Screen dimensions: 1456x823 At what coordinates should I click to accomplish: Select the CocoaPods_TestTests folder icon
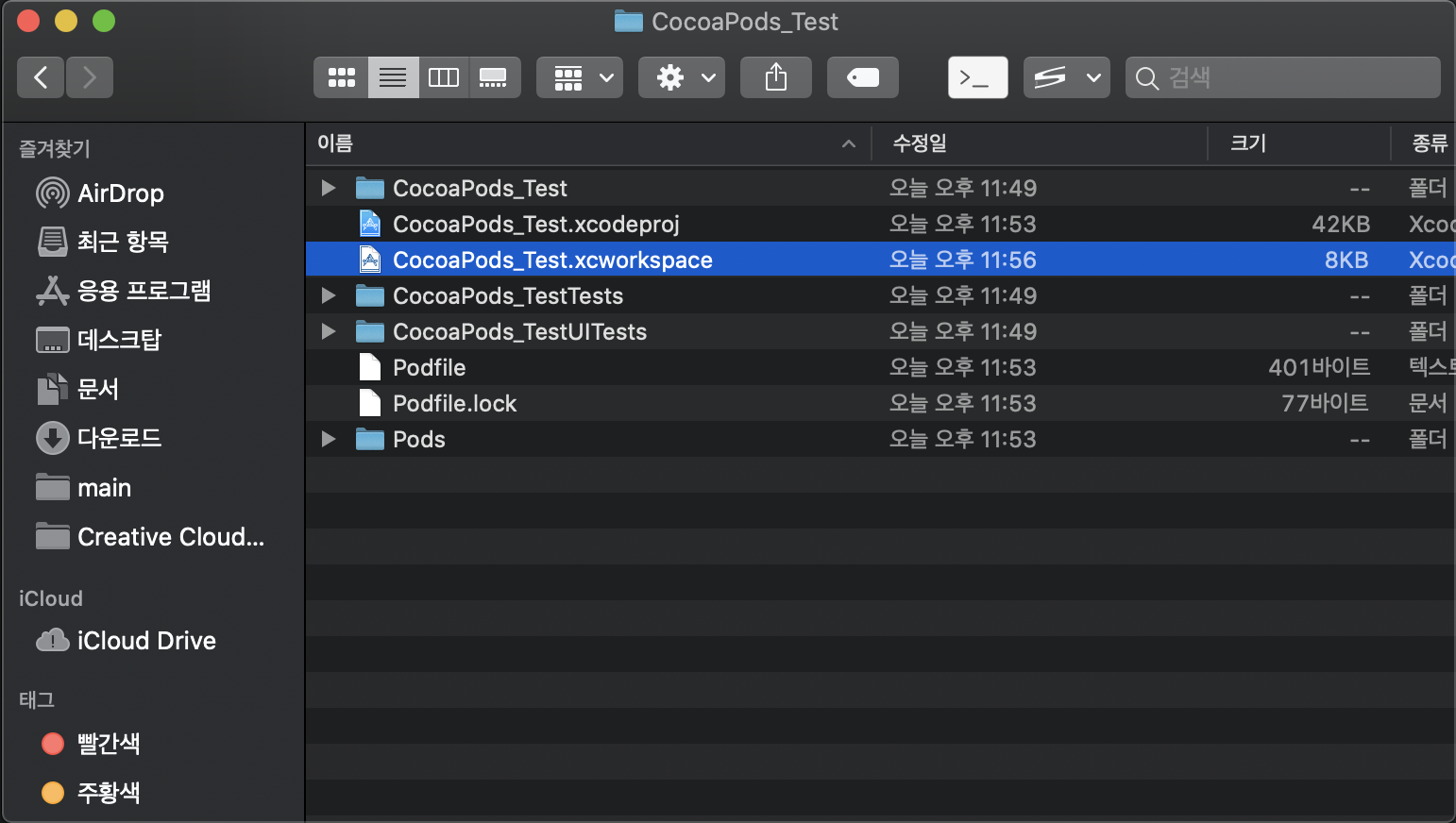pyautogui.click(x=370, y=295)
